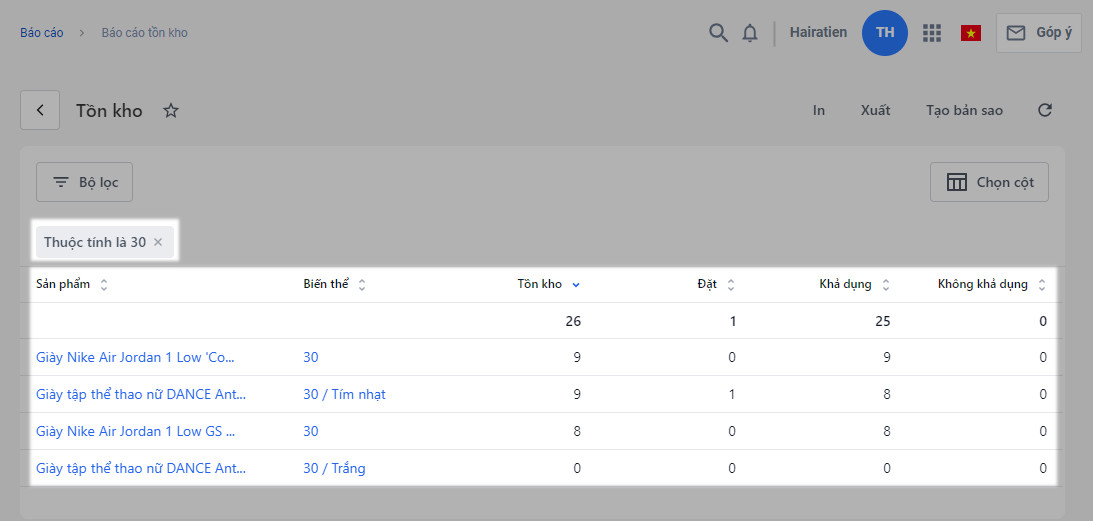Viewport: 1093px width, 521px height.
Task: Remove the 'Thuộc tính là 30' filter
Action: 158,242
